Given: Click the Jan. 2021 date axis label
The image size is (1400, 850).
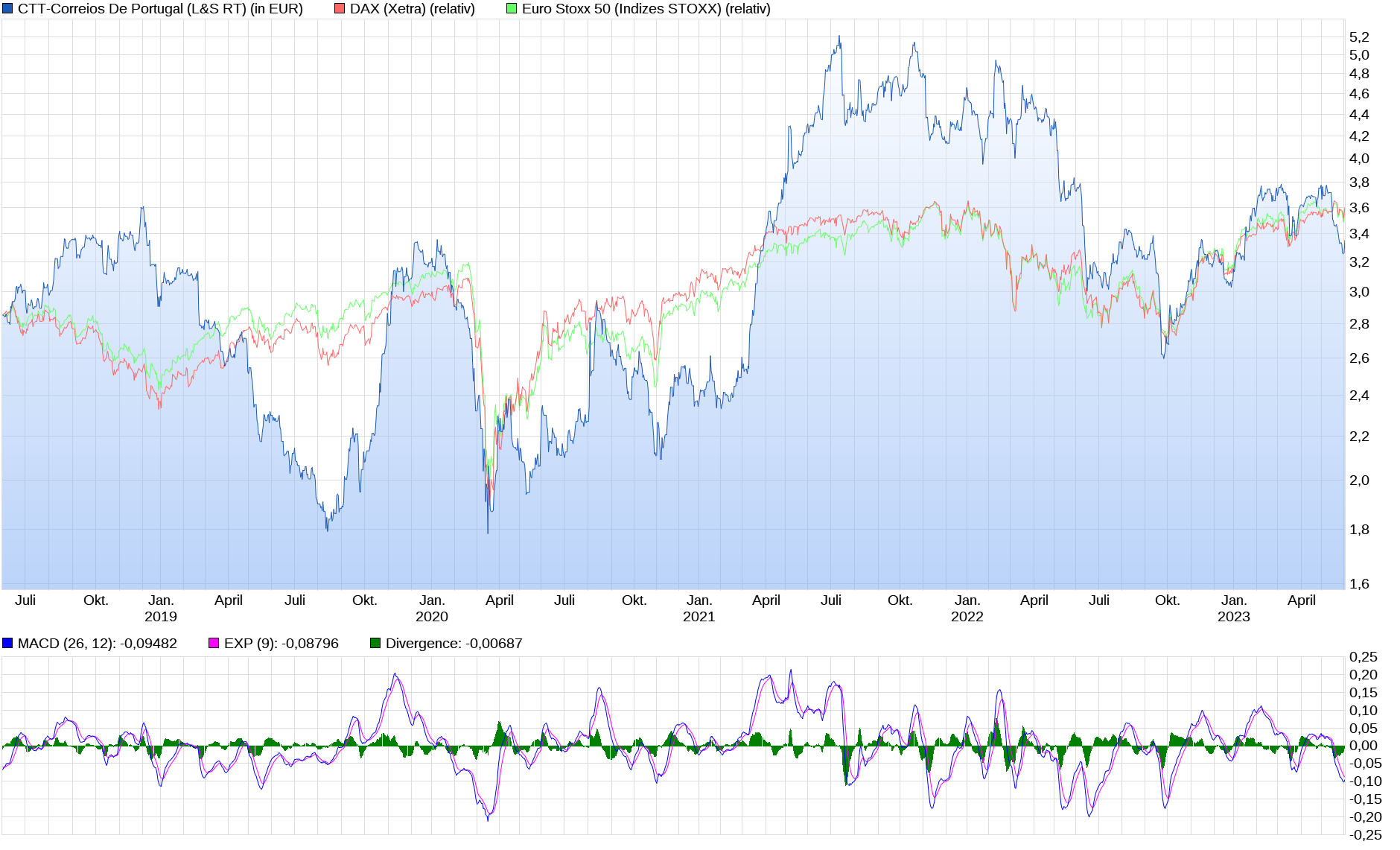Looking at the screenshot, I should (x=699, y=608).
